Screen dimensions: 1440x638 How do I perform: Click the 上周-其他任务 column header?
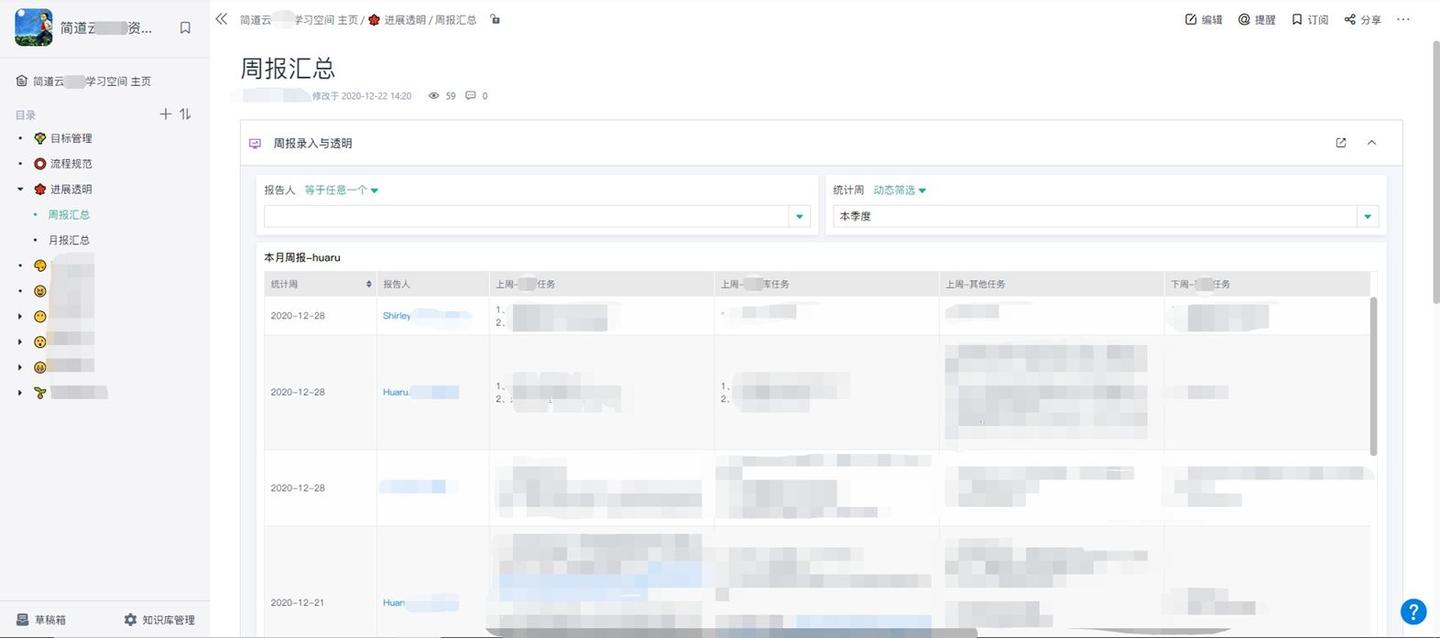[1052, 284]
